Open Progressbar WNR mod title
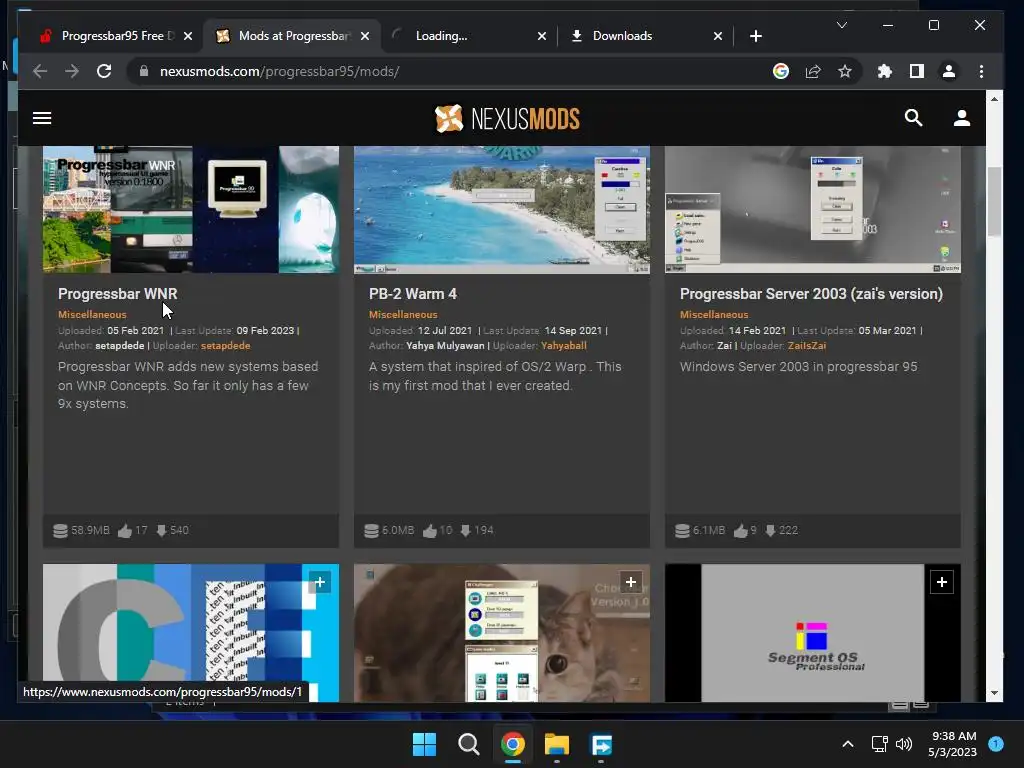1024x768 pixels. pos(118,294)
